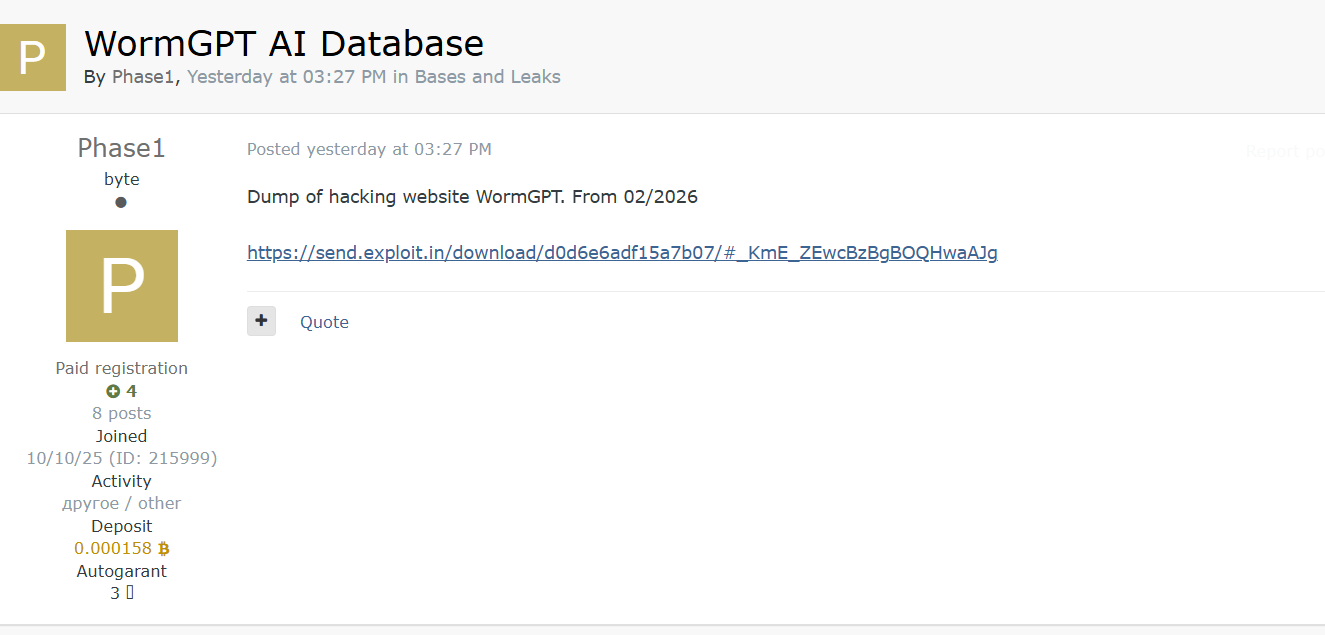Screen dimensions: 1325x635
Task: Click the 0.000158 deposit amount
Action: [x=113, y=548]
